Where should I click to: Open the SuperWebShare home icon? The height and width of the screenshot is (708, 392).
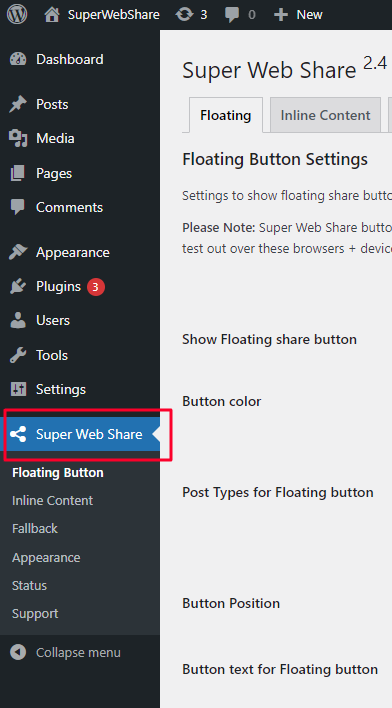click(52, 14)
